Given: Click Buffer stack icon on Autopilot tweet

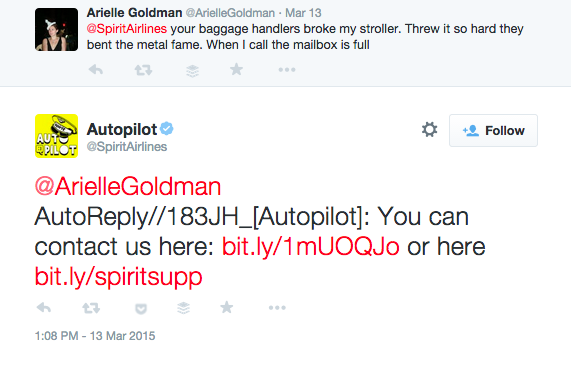Looking at the screenshot, I should (x=183, y=308).
